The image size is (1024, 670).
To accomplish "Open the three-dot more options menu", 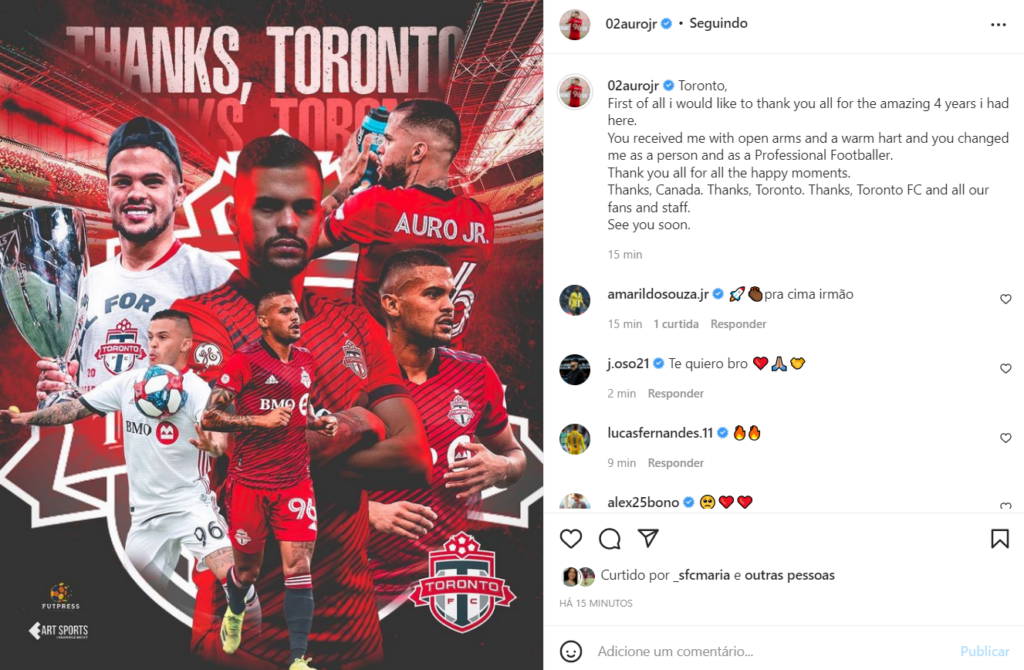I will tap(999, 25).
